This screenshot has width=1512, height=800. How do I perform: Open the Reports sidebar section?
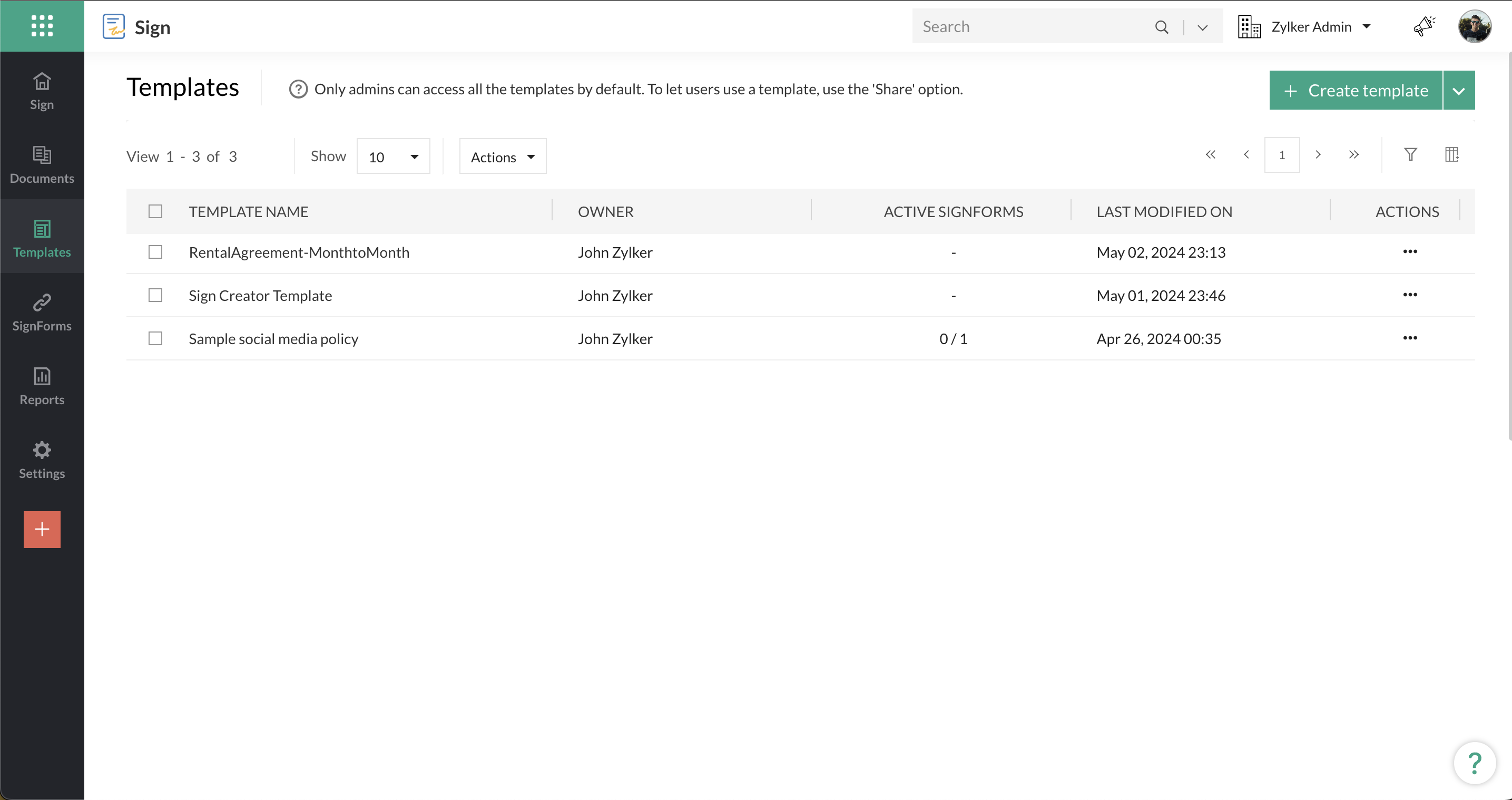42,386
